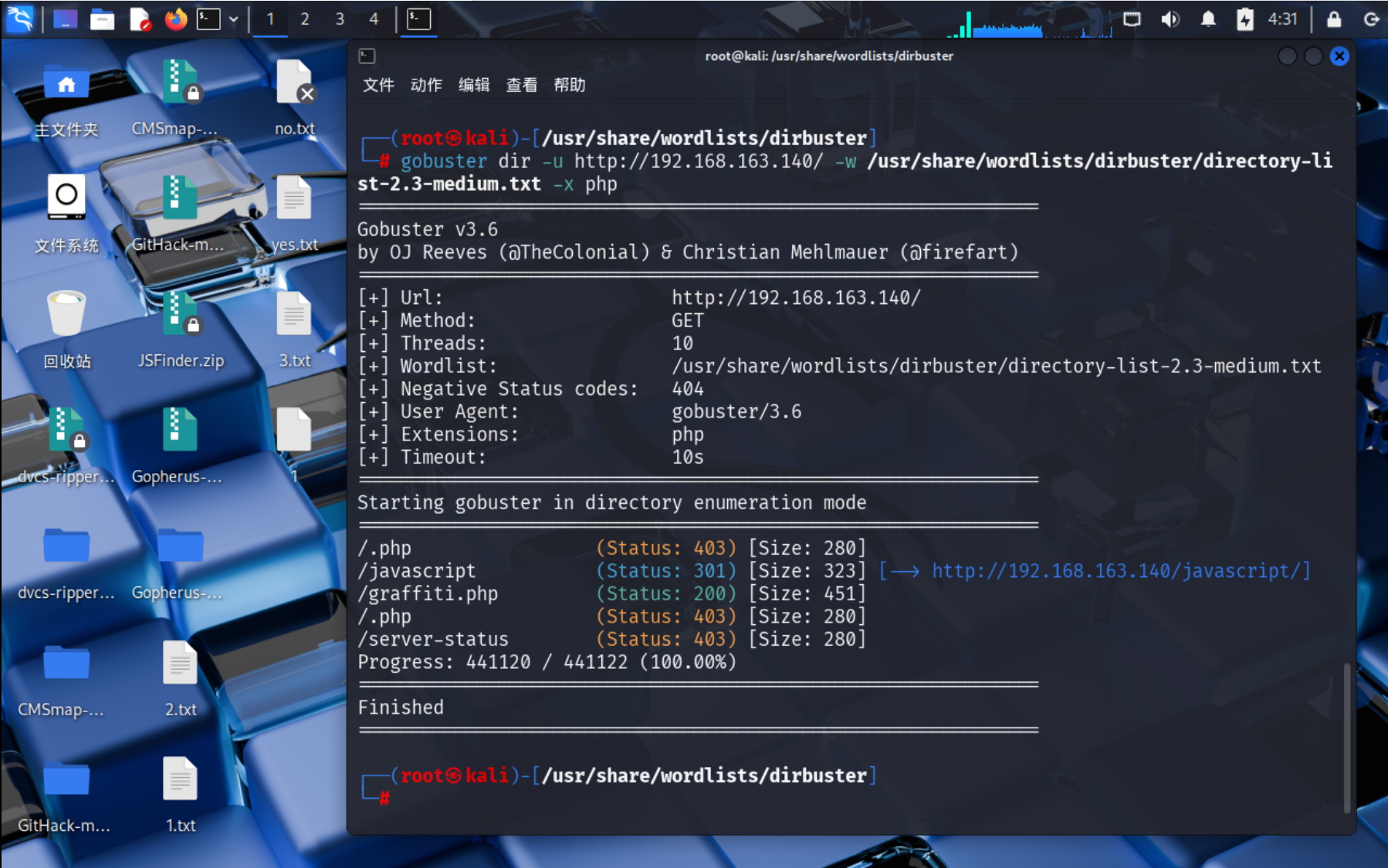Image resolution: width=1388 pixels, height=868 pixels.
Task: Open the Gopherus folder icon
Action: (180, 562)
